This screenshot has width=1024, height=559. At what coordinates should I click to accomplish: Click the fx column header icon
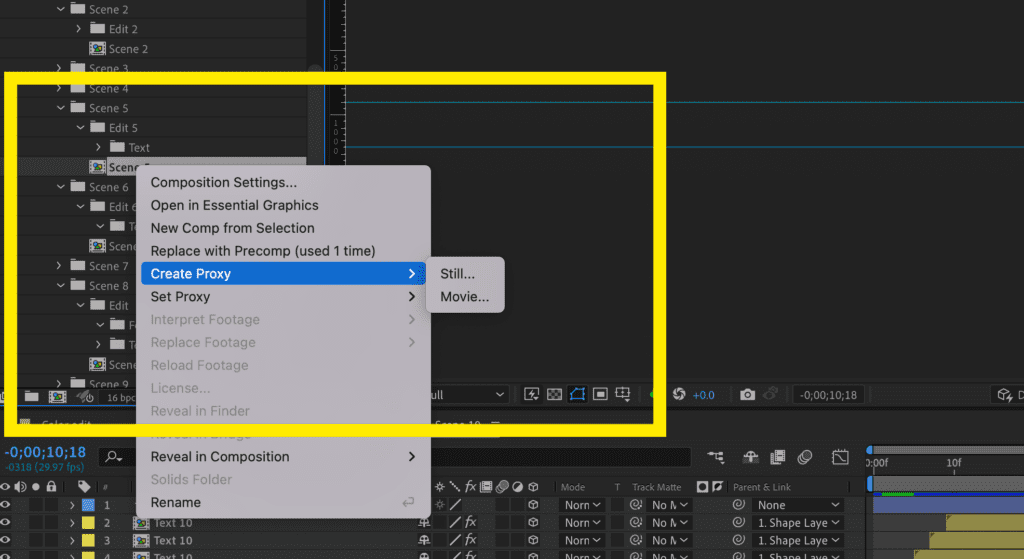pos(470,487)
